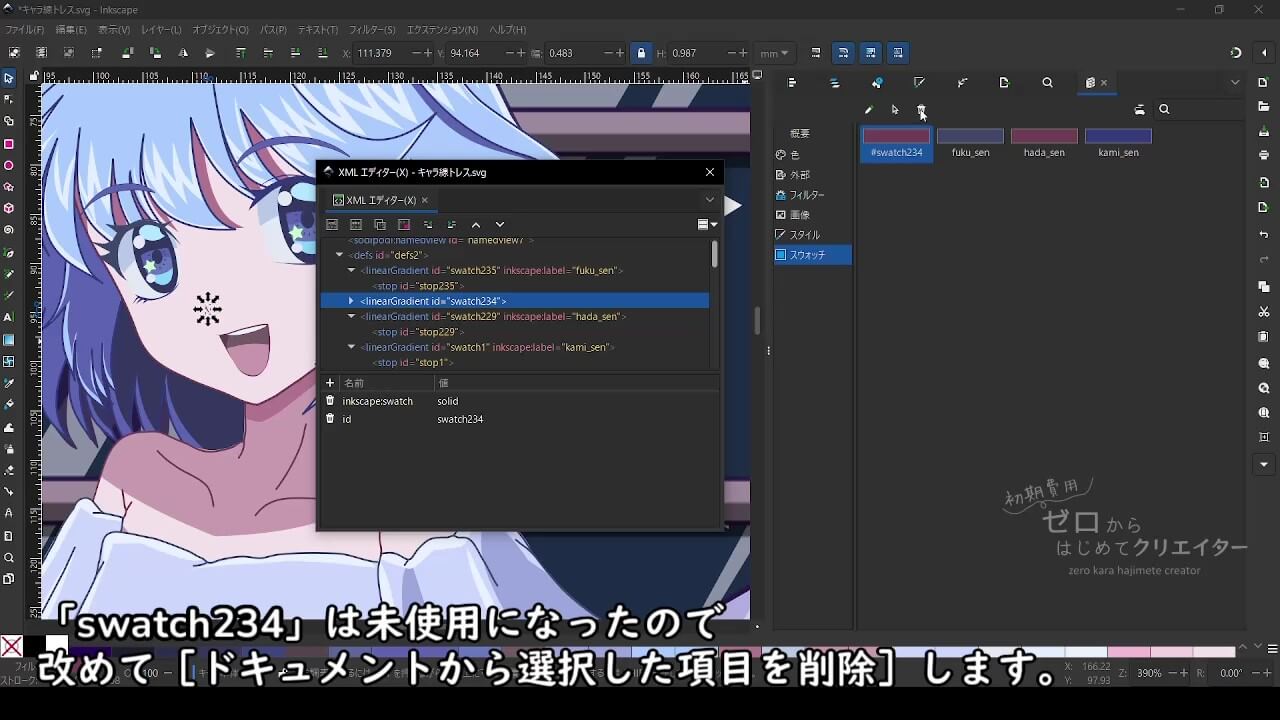The width and height of the screenshot is (1280, 720).
Task: Click the edit pencil icon in swatch panel
Action: pyautogui.click(x=869, y=110)
